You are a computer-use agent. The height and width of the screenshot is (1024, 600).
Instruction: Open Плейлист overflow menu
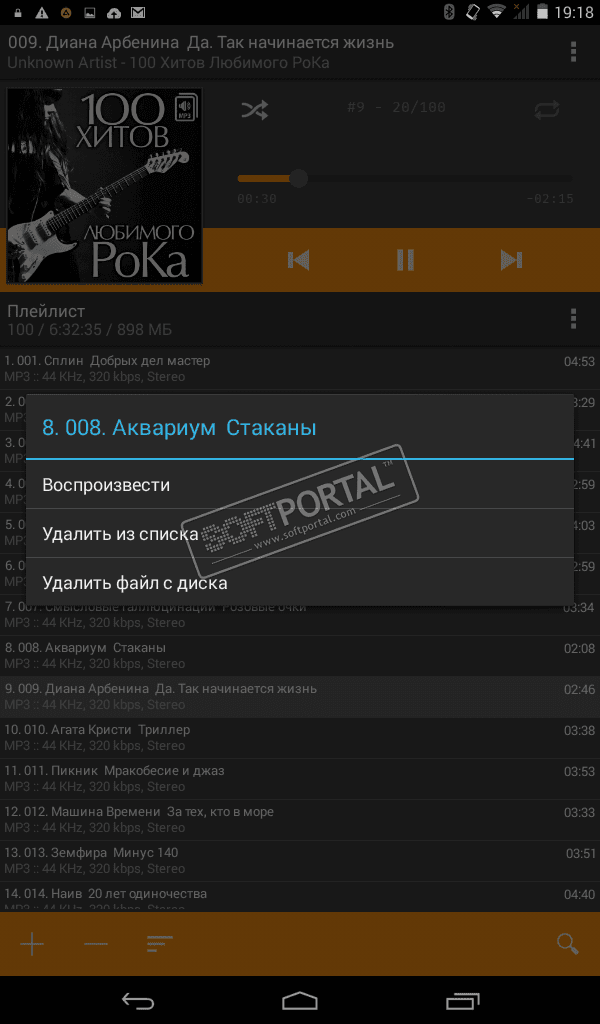[573, 319]
